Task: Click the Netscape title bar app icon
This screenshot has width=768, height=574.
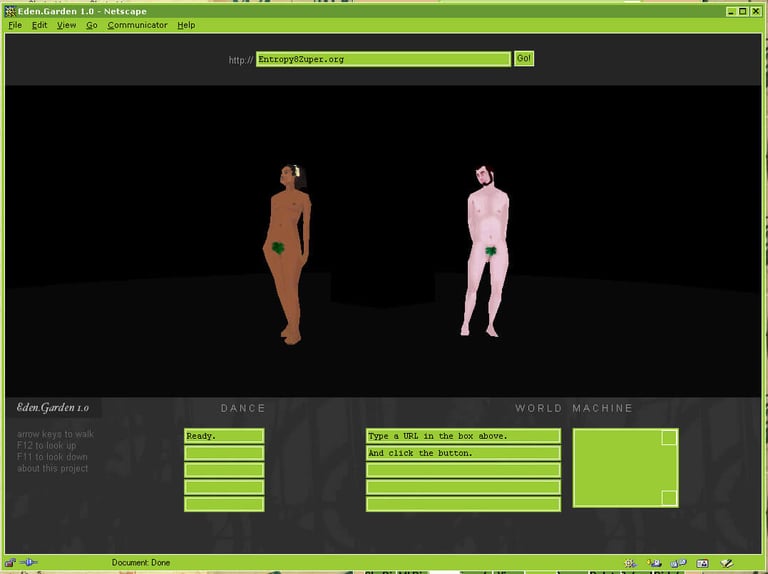Action: 10,11
